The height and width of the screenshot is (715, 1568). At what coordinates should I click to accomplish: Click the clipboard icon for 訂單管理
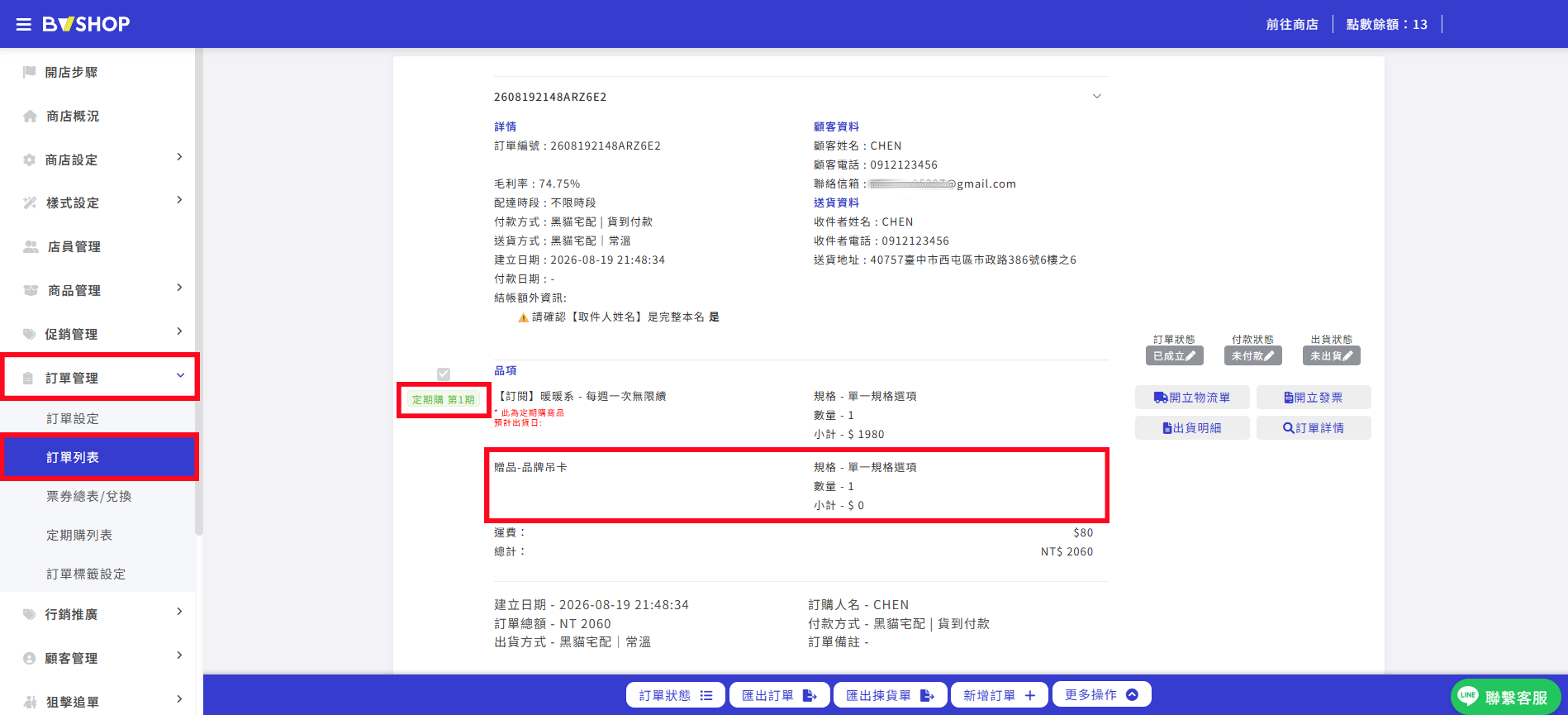click(x=28, y=378)
